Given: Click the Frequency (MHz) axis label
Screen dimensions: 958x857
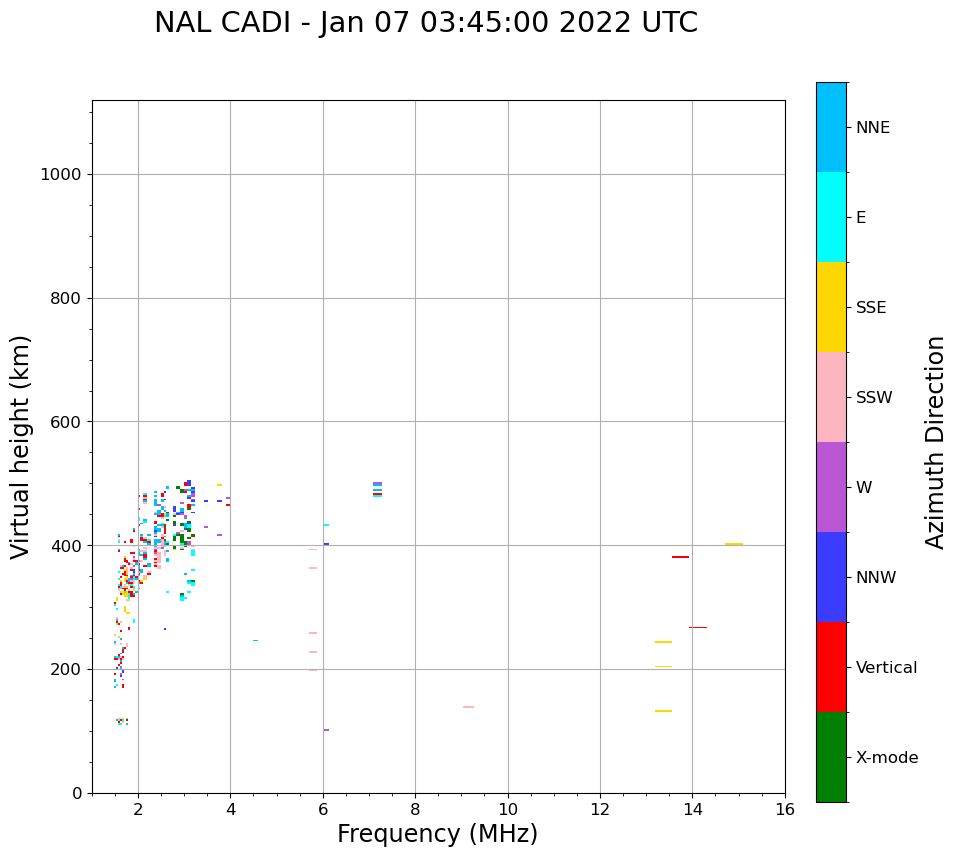Looking at the screenshot, I should click(x=437, y=834).
